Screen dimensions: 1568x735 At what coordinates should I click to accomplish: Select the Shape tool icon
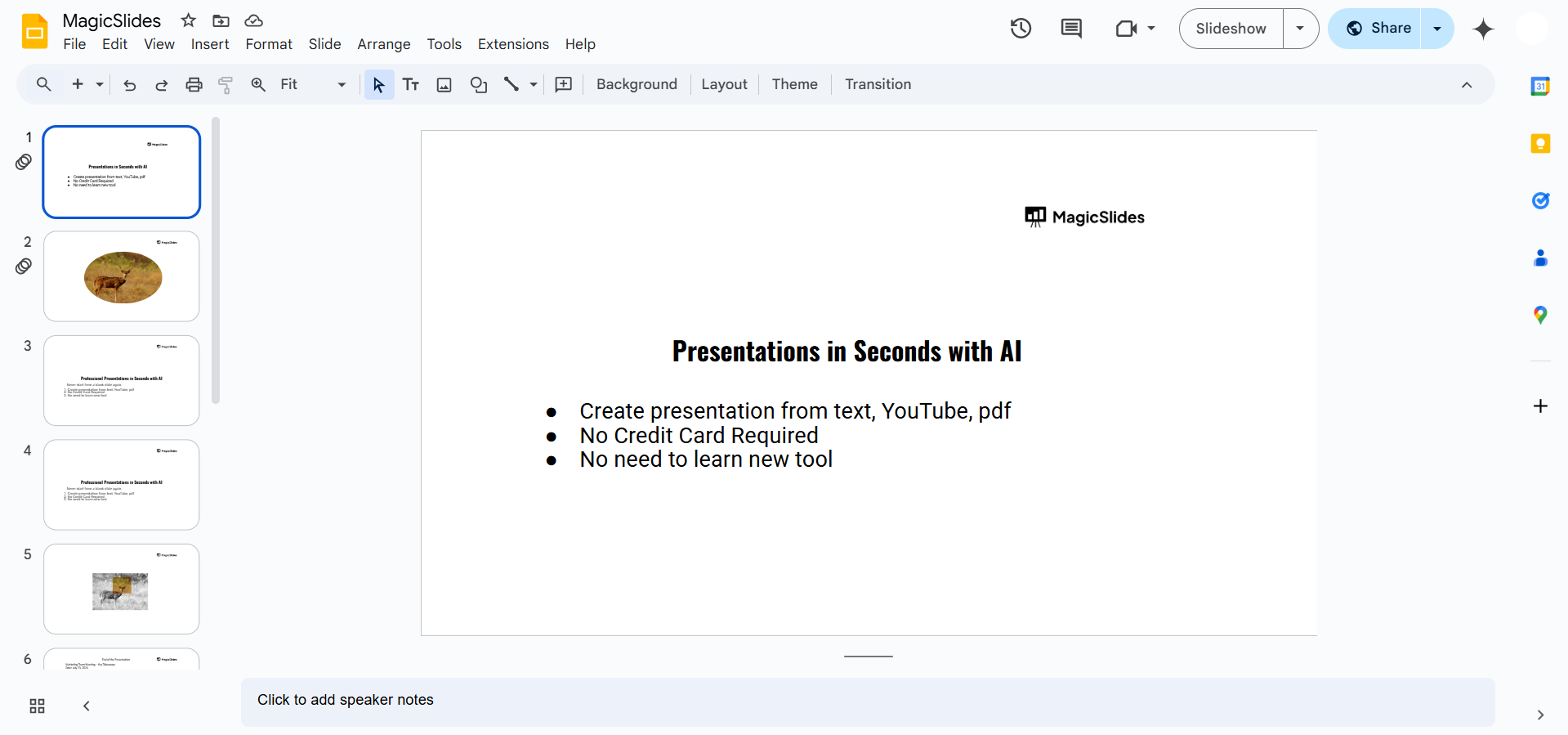479,85
